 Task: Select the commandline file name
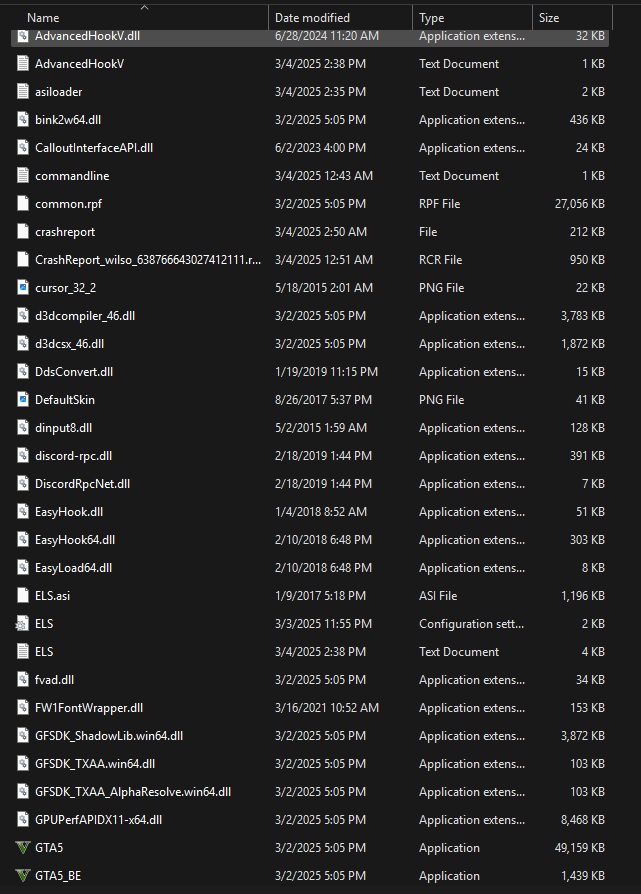tap(72, 176)
